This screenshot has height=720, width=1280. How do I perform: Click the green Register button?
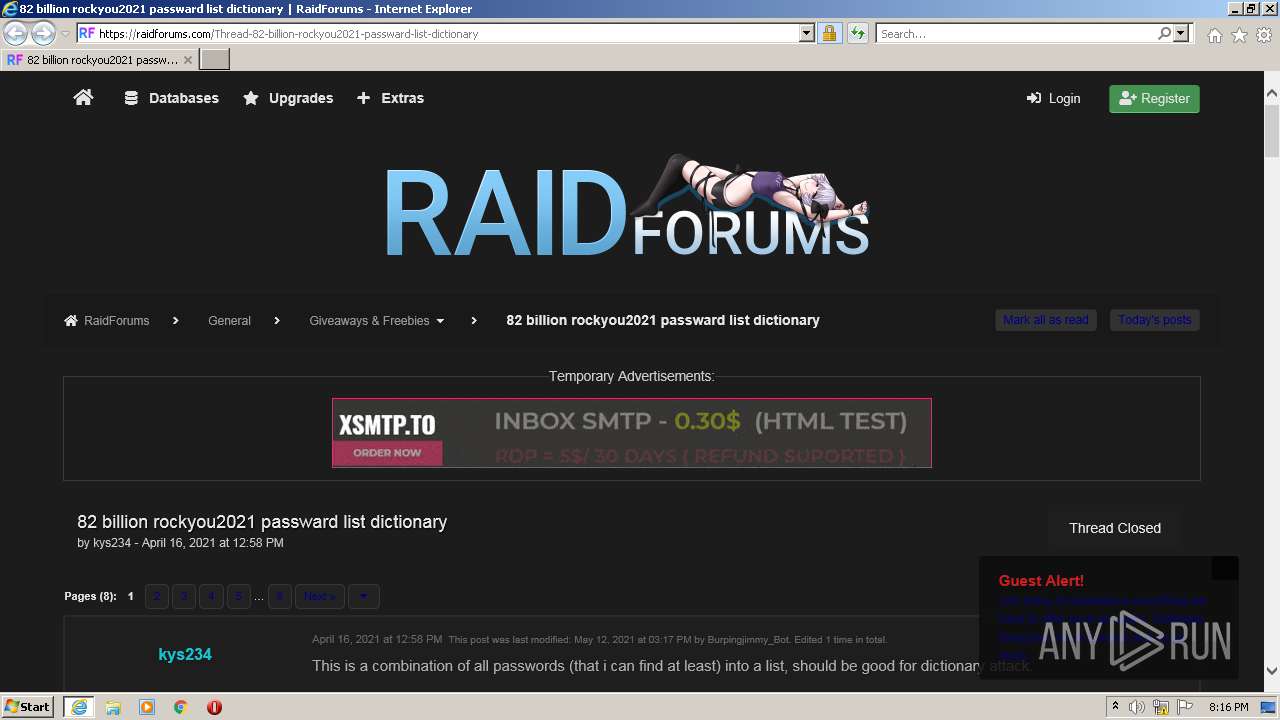[1154, 98]
